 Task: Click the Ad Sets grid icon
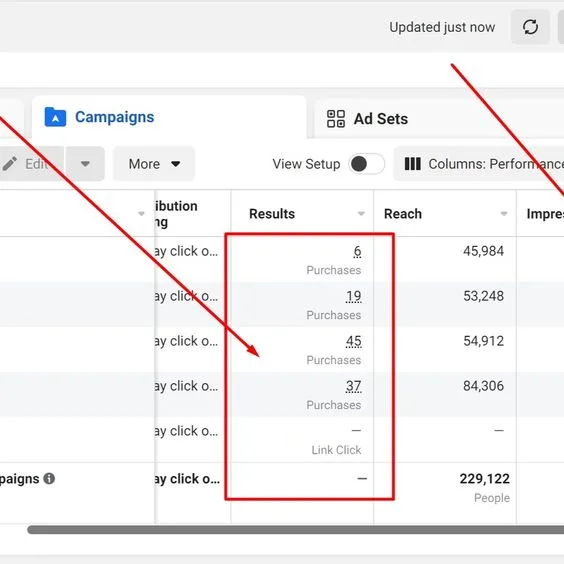(x=336, y=119)
